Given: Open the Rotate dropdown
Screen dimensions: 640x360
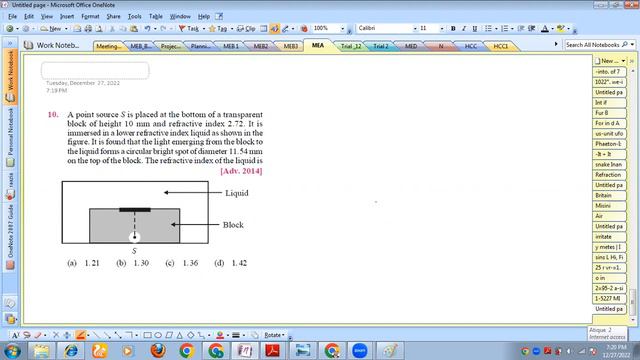Looking at the screenshot, I should coord(274,335).
